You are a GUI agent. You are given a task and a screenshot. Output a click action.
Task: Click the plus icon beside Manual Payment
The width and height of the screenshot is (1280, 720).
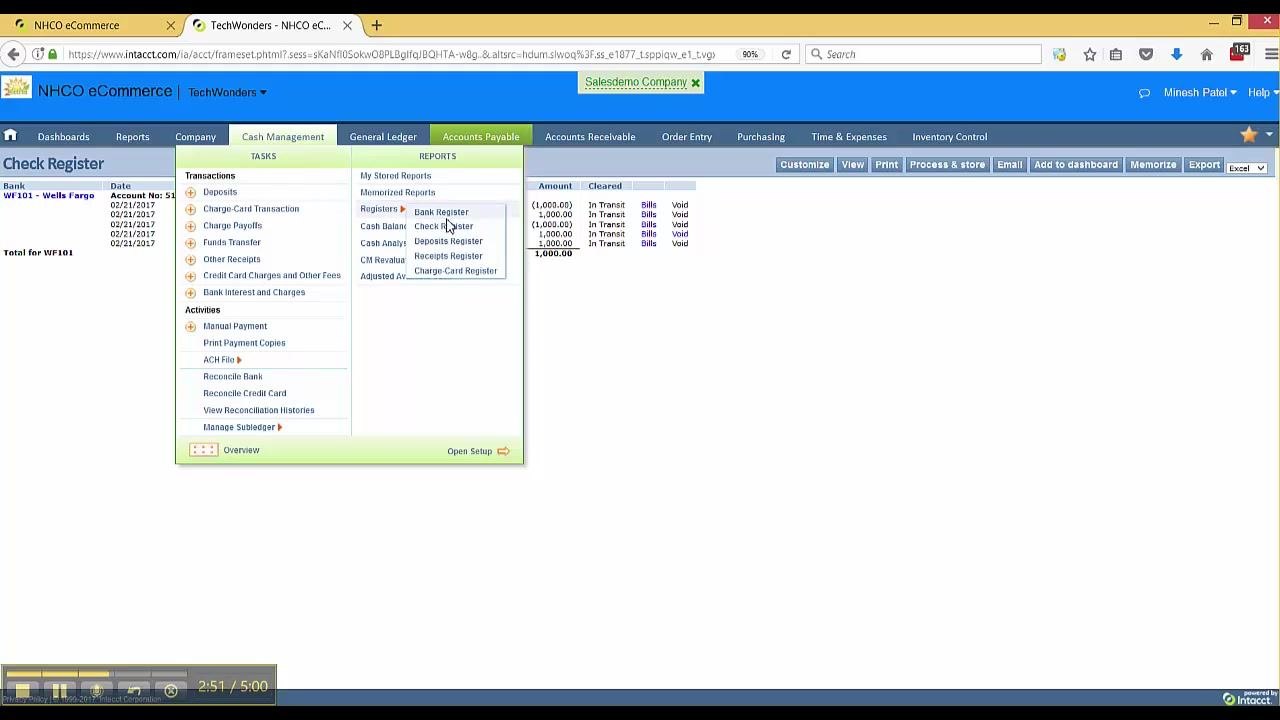(x=191, y=326)
